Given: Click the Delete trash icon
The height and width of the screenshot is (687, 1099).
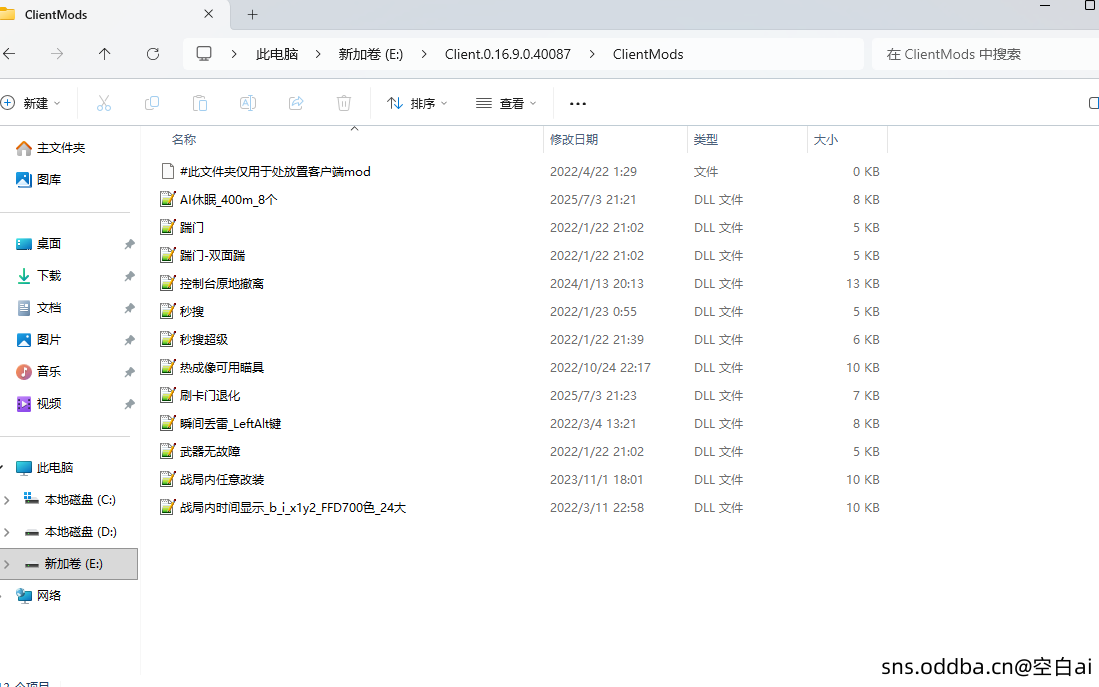Looking at the screenshot, I should pyautogui.click(x=344, y=103).
